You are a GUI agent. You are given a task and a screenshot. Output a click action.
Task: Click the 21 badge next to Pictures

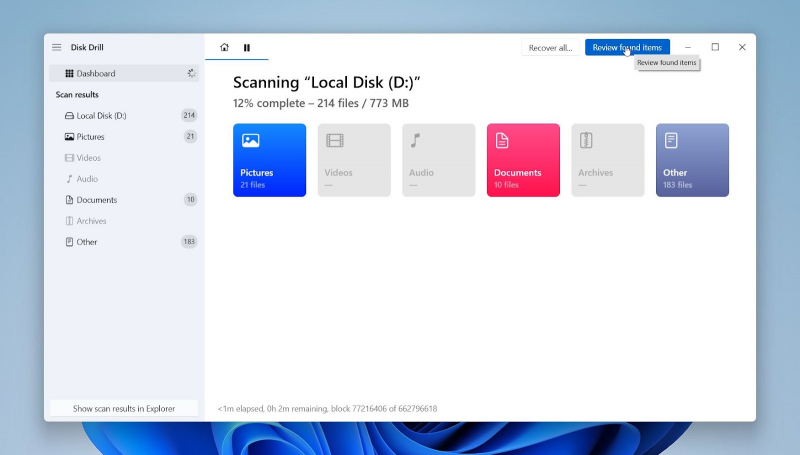(190, 136)
